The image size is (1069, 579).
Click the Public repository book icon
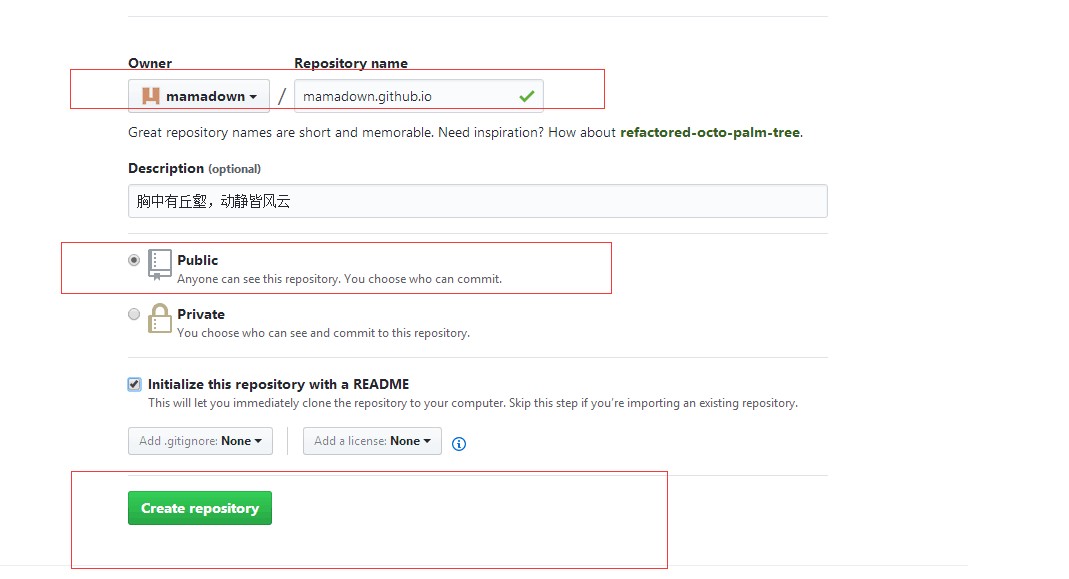click(x=160, y=263)
